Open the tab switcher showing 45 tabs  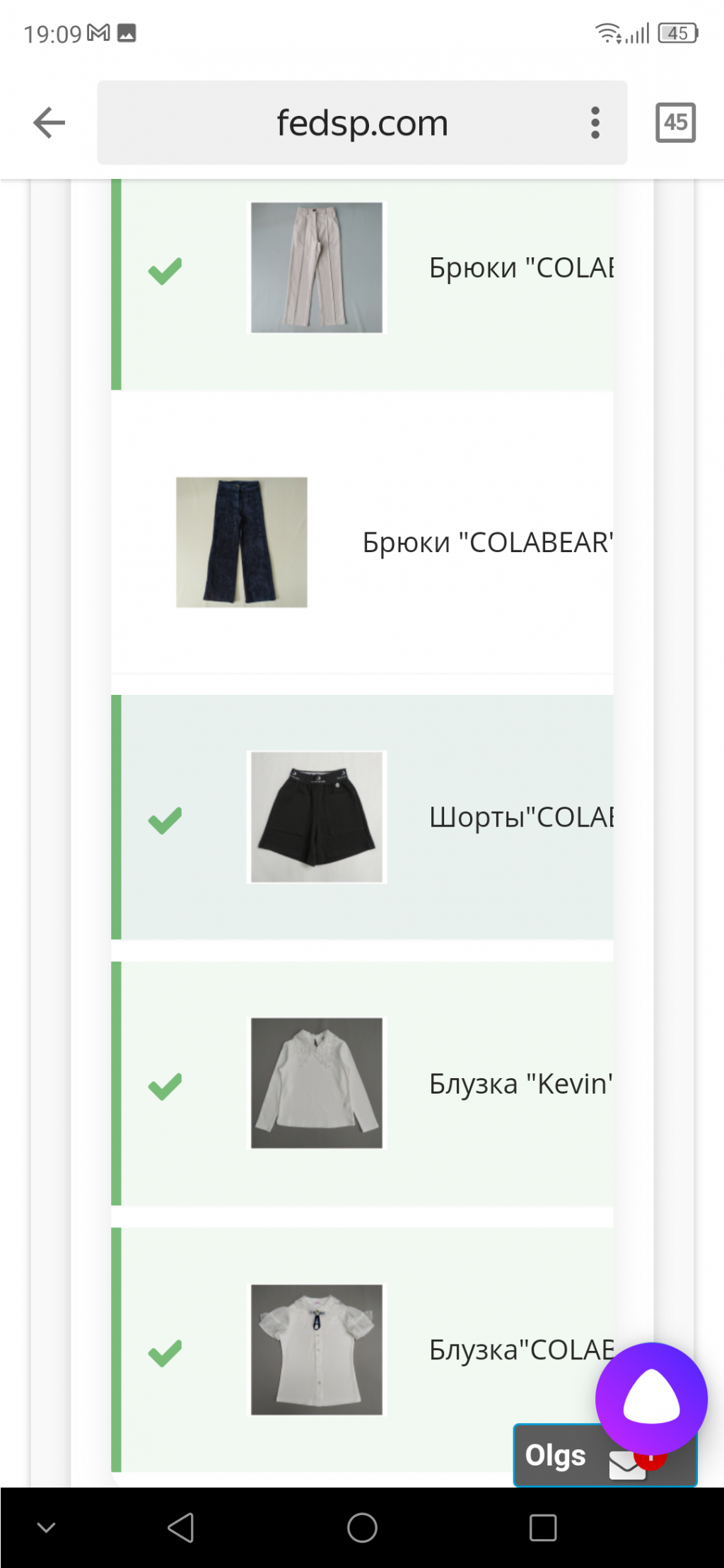(675, 122)
